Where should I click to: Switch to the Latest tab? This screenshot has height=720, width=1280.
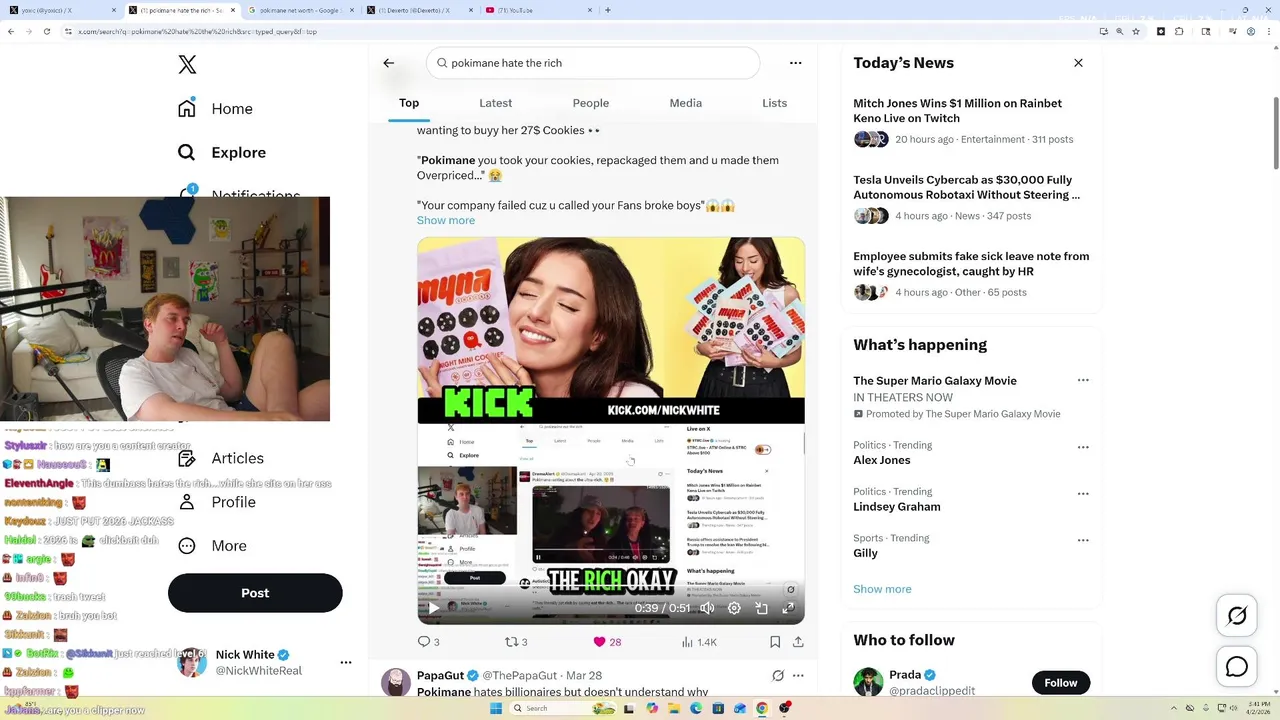pos(495,103)
